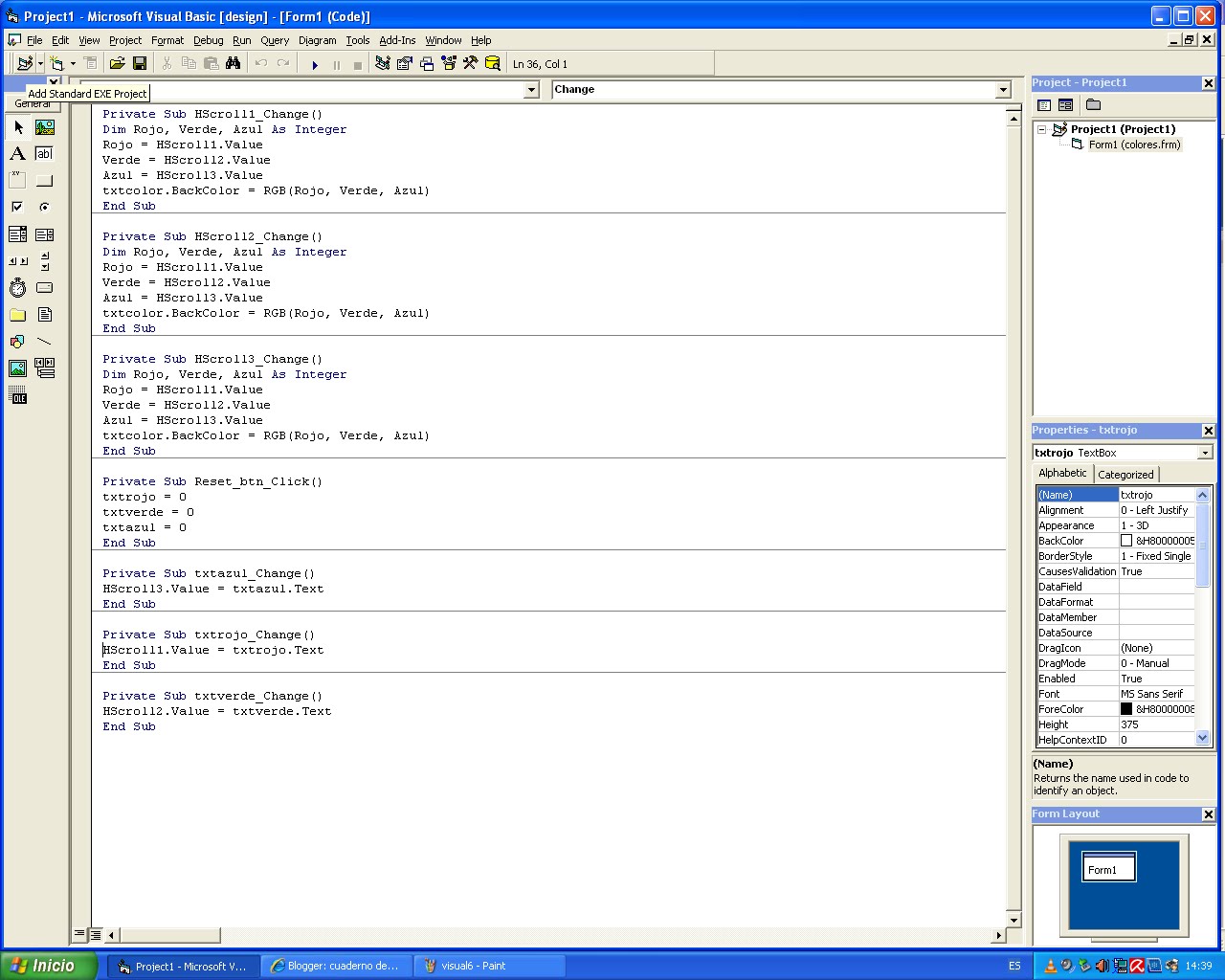The height and width of the screenshot is (980, 1225).
Task: Click the ForeColor swatch in the Properties panel
Action: (1127, 708)
